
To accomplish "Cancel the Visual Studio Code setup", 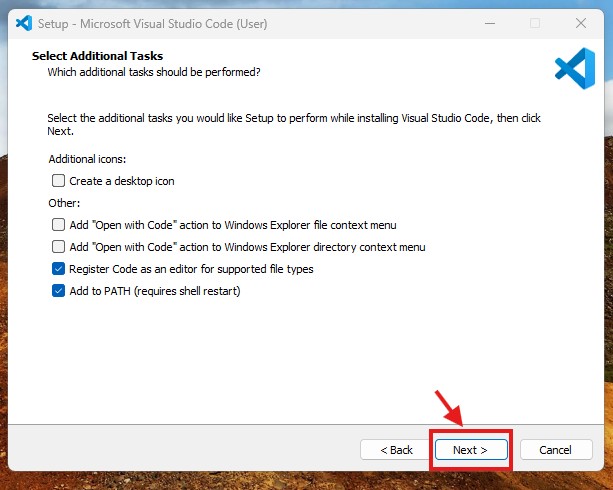I will 556,450.
